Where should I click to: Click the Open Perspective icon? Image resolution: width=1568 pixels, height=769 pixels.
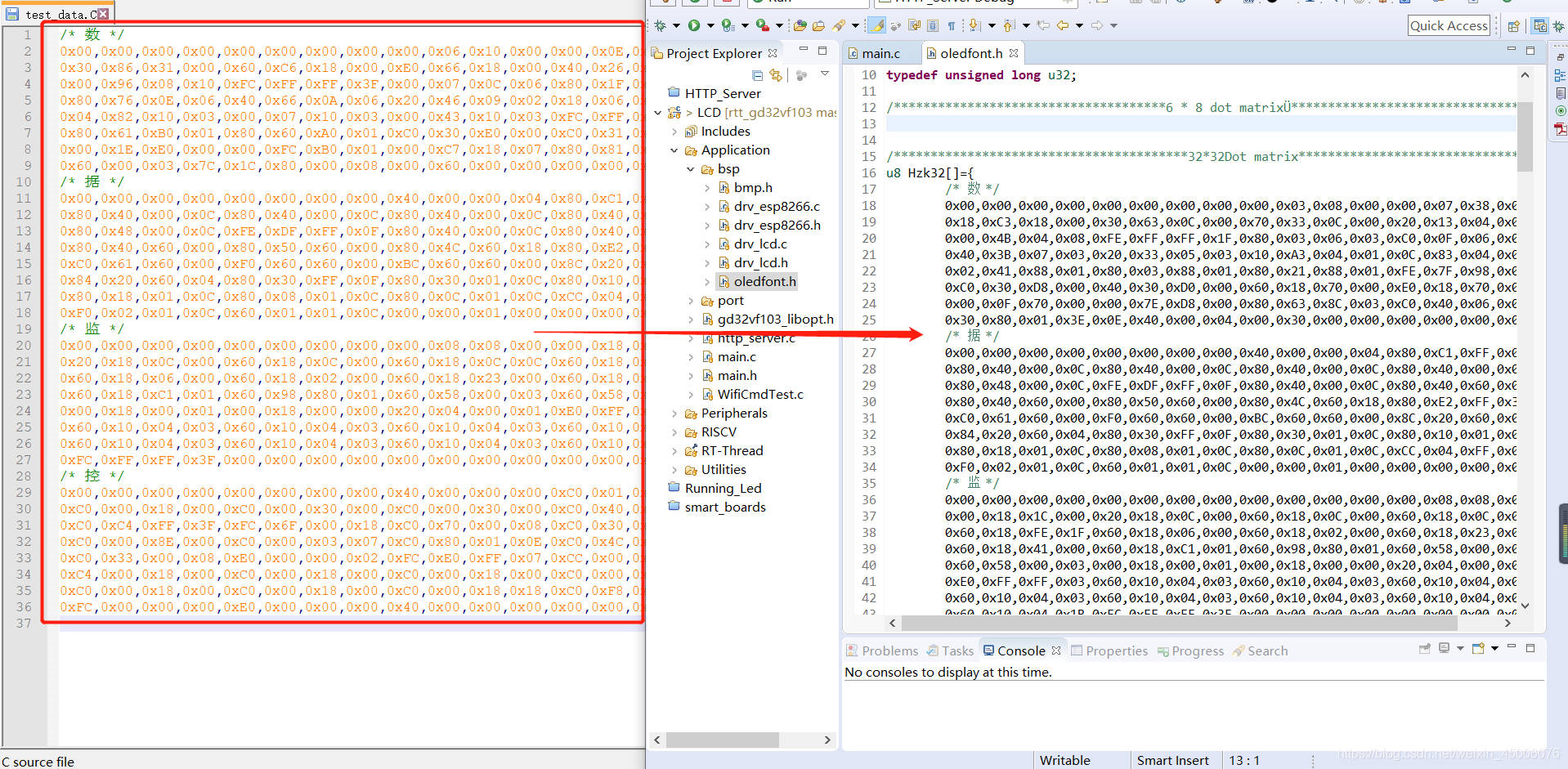pyautogui.click(x=1514, y=25)
